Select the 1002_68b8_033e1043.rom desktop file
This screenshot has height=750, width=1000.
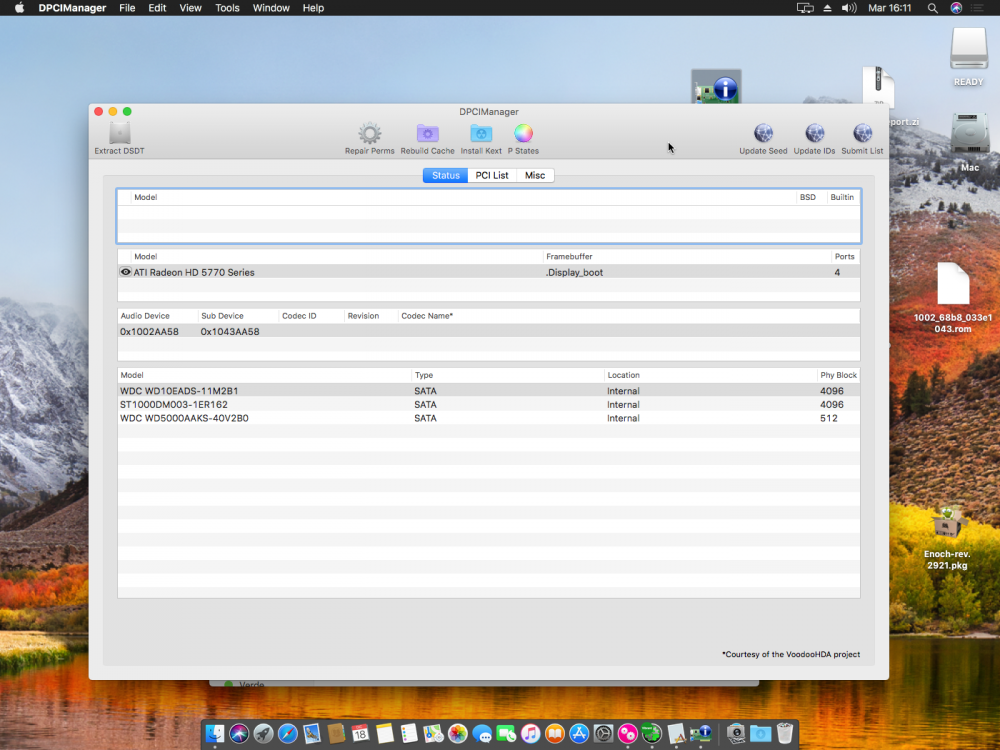pyautogui.click(x=953, y=298)
